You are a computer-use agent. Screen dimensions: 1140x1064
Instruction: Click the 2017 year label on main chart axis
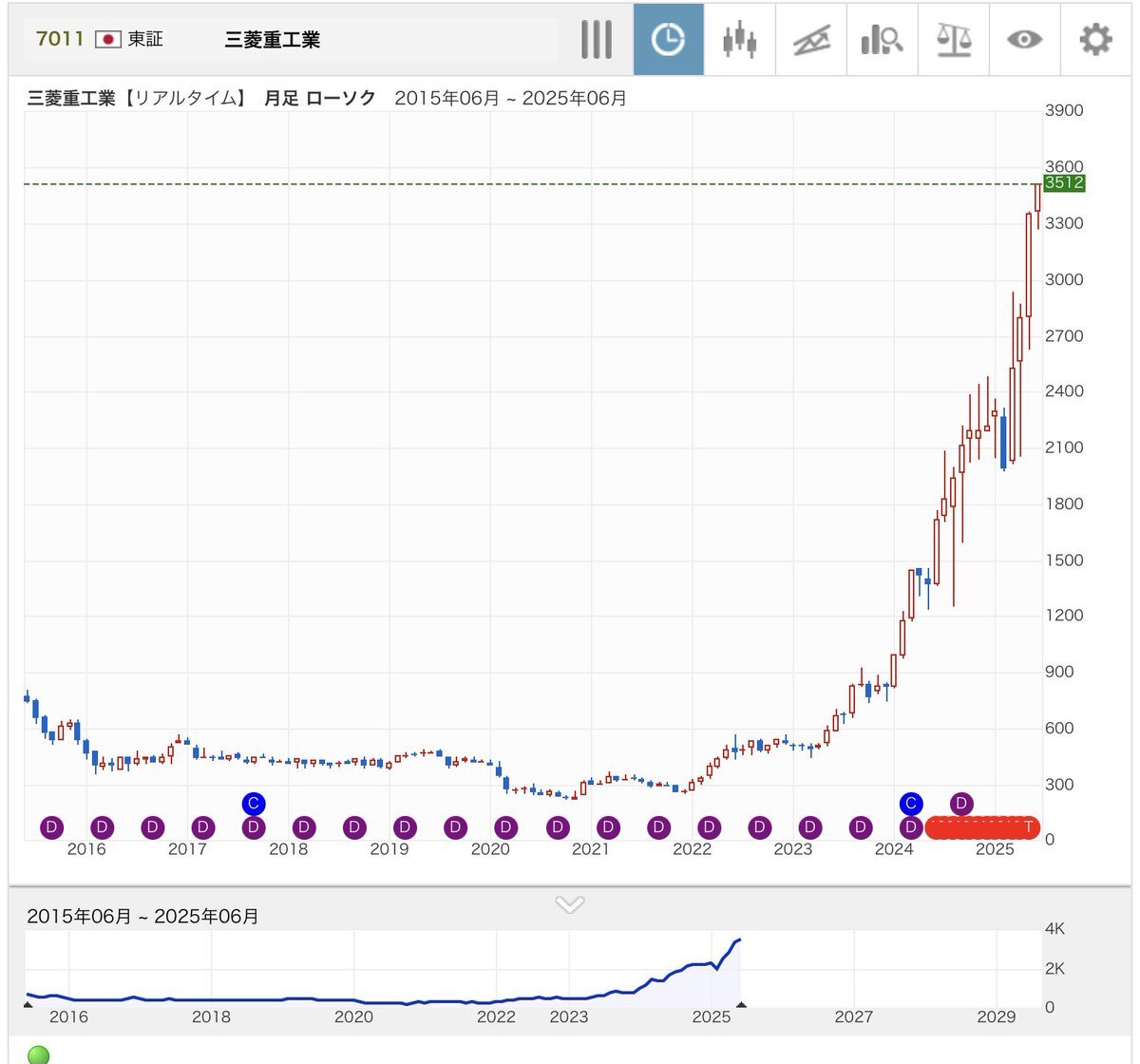pos(187,849)
